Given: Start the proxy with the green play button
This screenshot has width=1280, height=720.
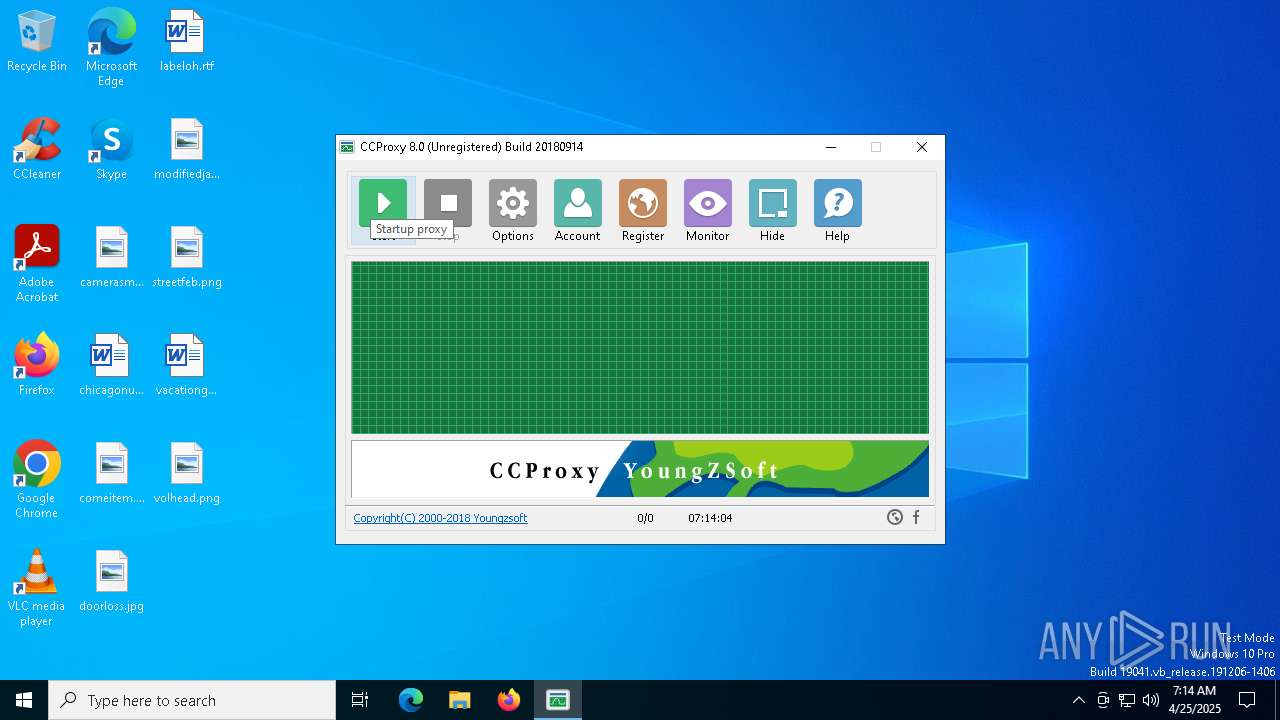Looking at the screenshot, I should [383, 203].
